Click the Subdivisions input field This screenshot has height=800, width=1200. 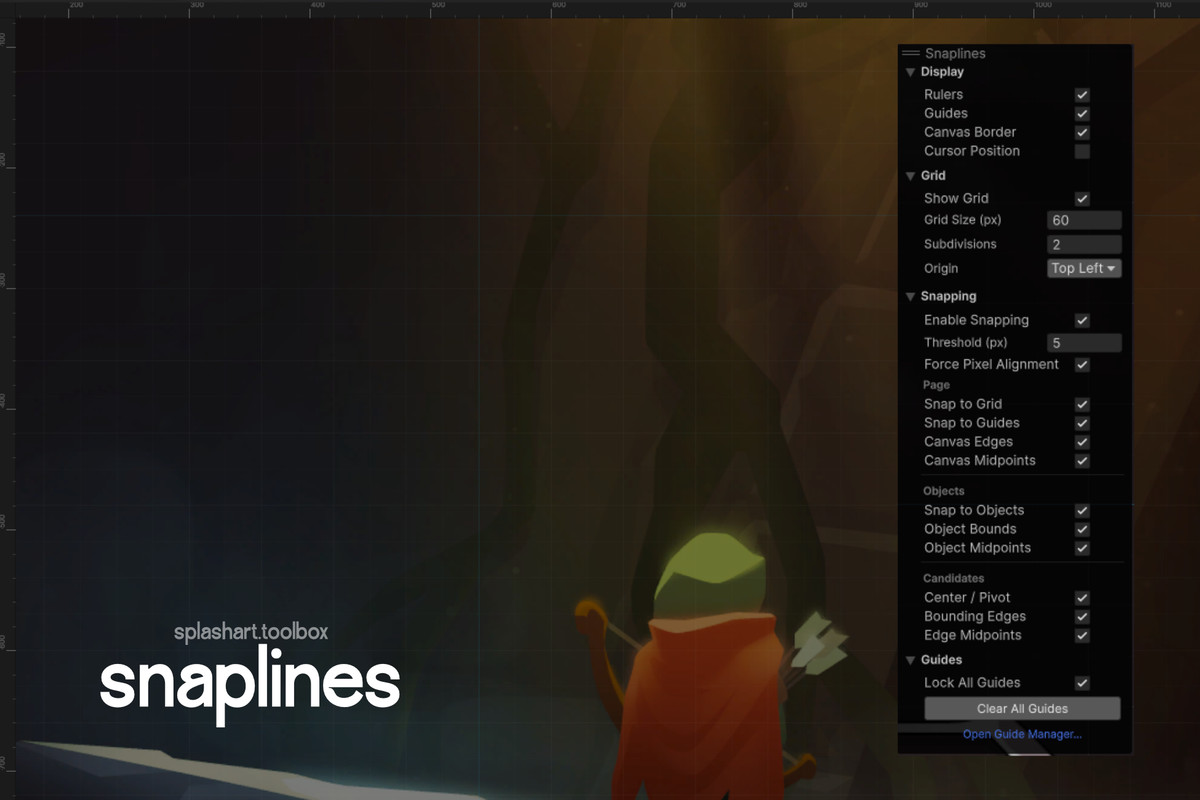1084,244
